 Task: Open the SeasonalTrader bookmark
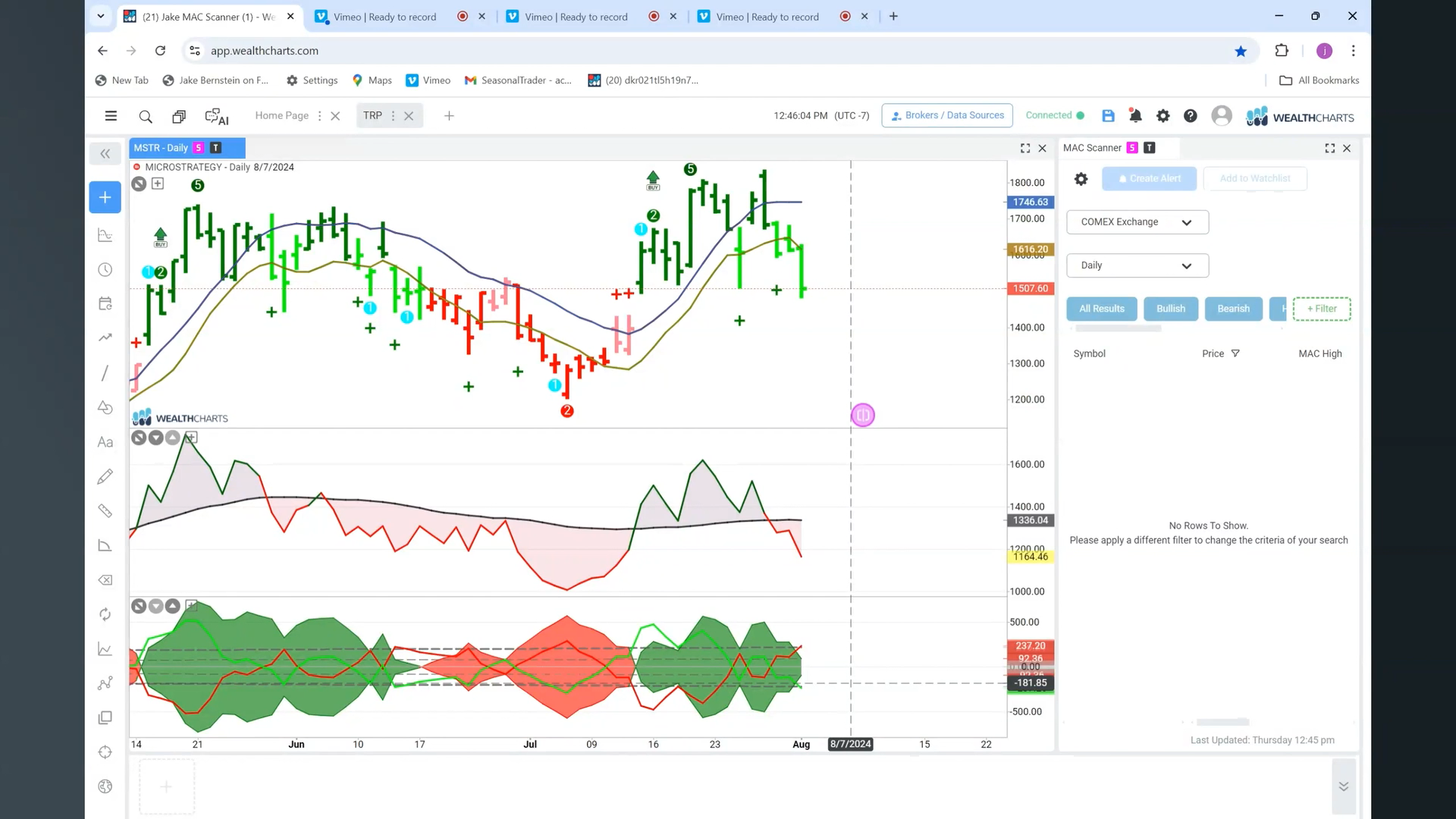point(518,80)
